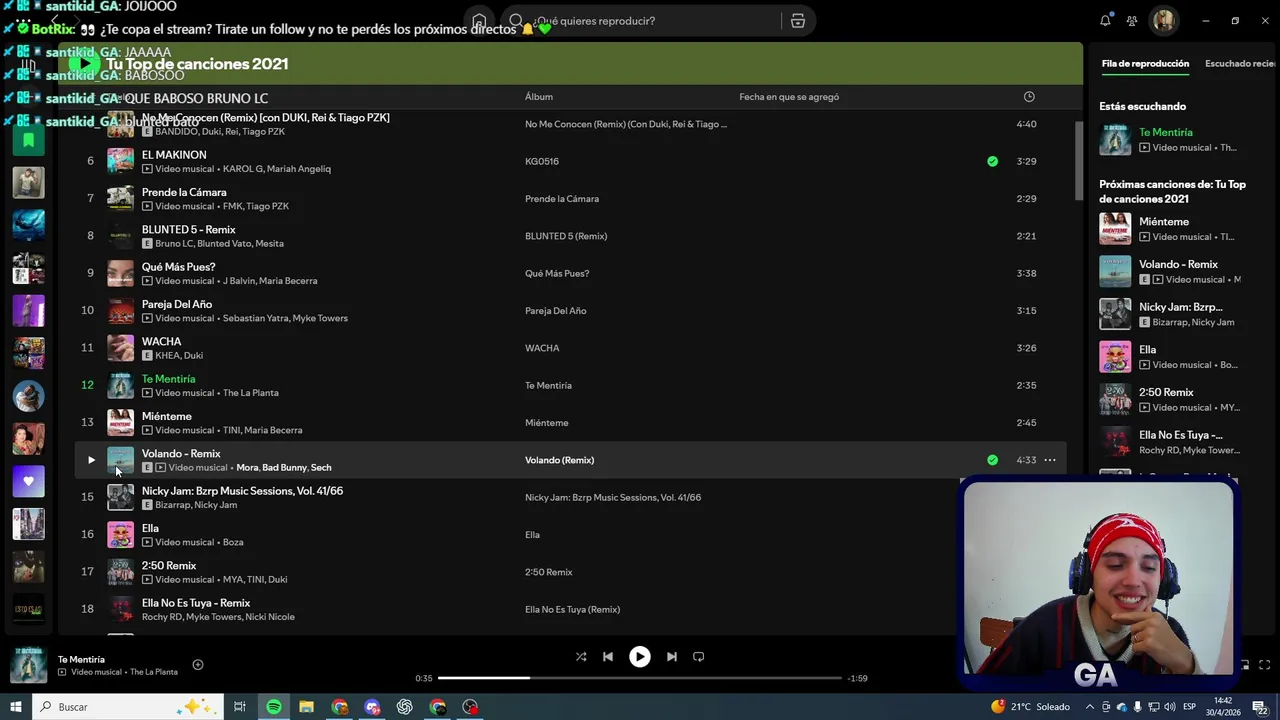
Task: Open the green bookmark item in sidebar
Action: tap(28, 140)
